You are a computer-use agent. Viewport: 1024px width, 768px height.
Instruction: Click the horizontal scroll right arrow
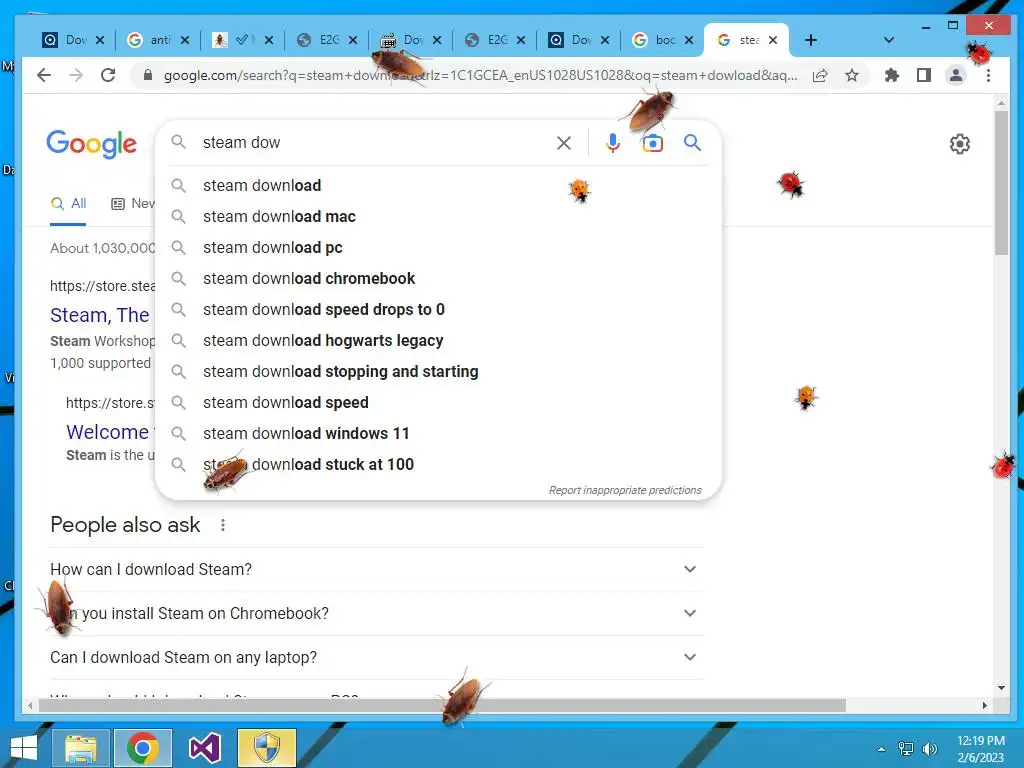coord(985,705)
